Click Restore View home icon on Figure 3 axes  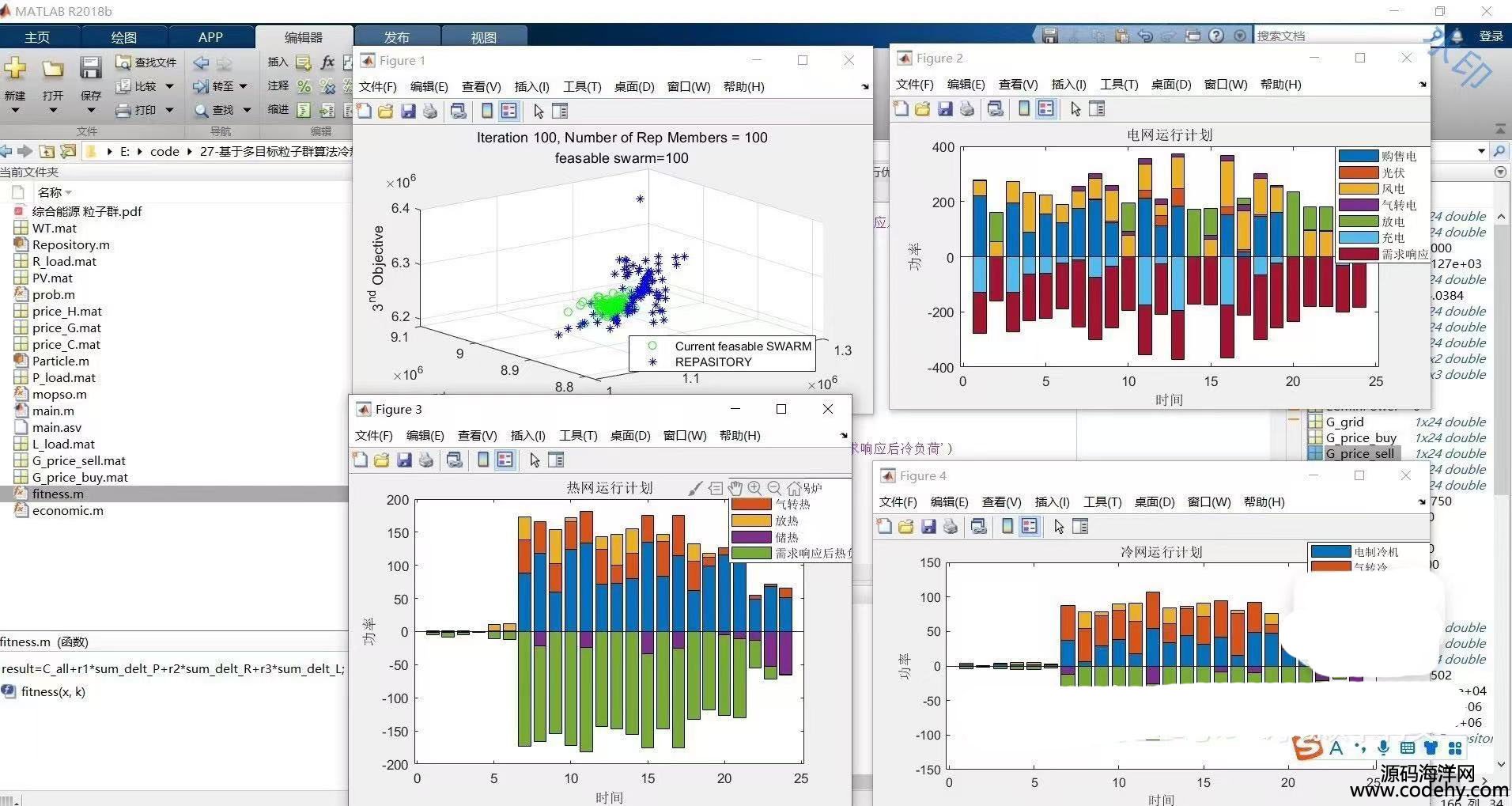tap(794, 488)
